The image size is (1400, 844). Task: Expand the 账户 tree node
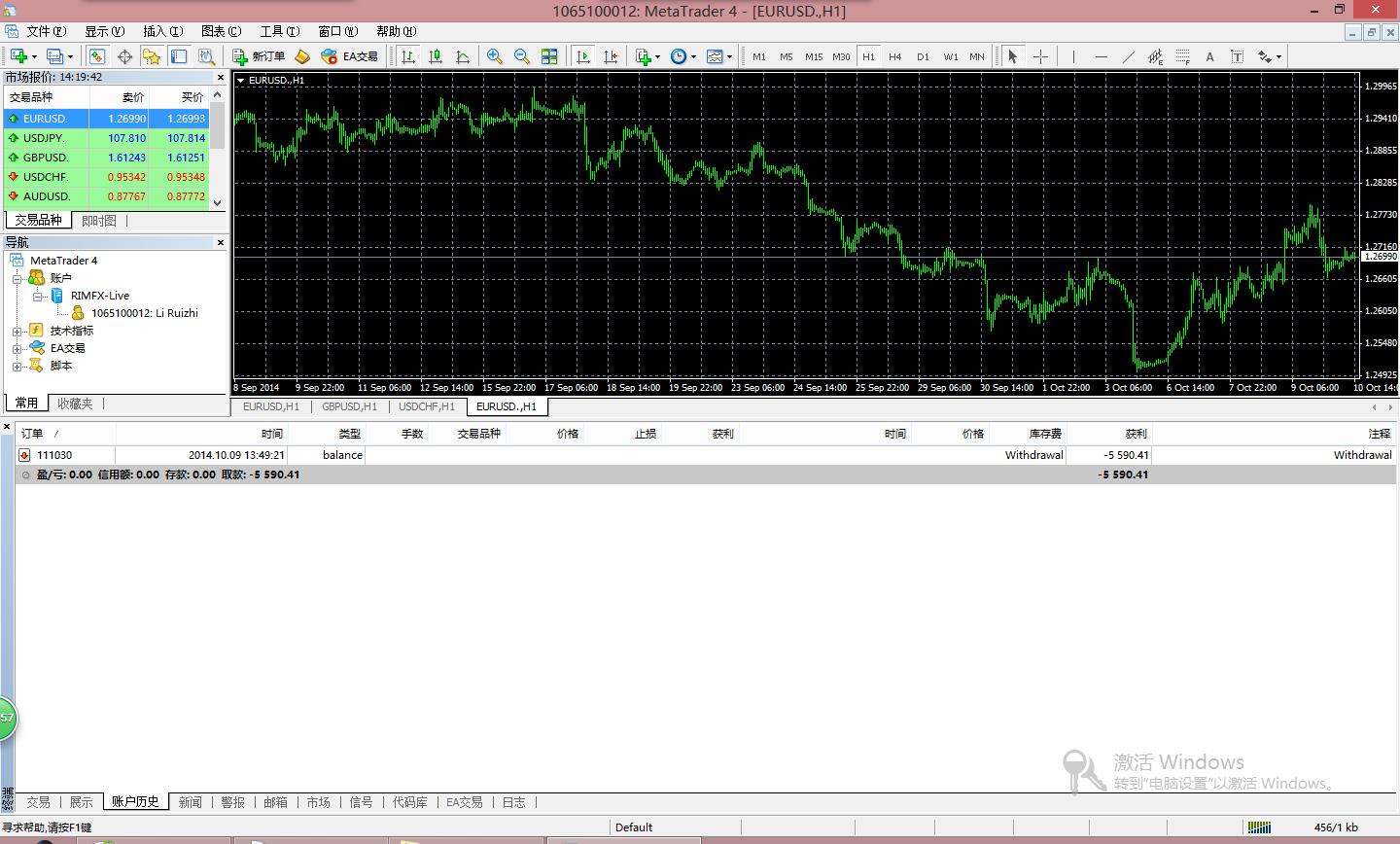tap(17, 278)
